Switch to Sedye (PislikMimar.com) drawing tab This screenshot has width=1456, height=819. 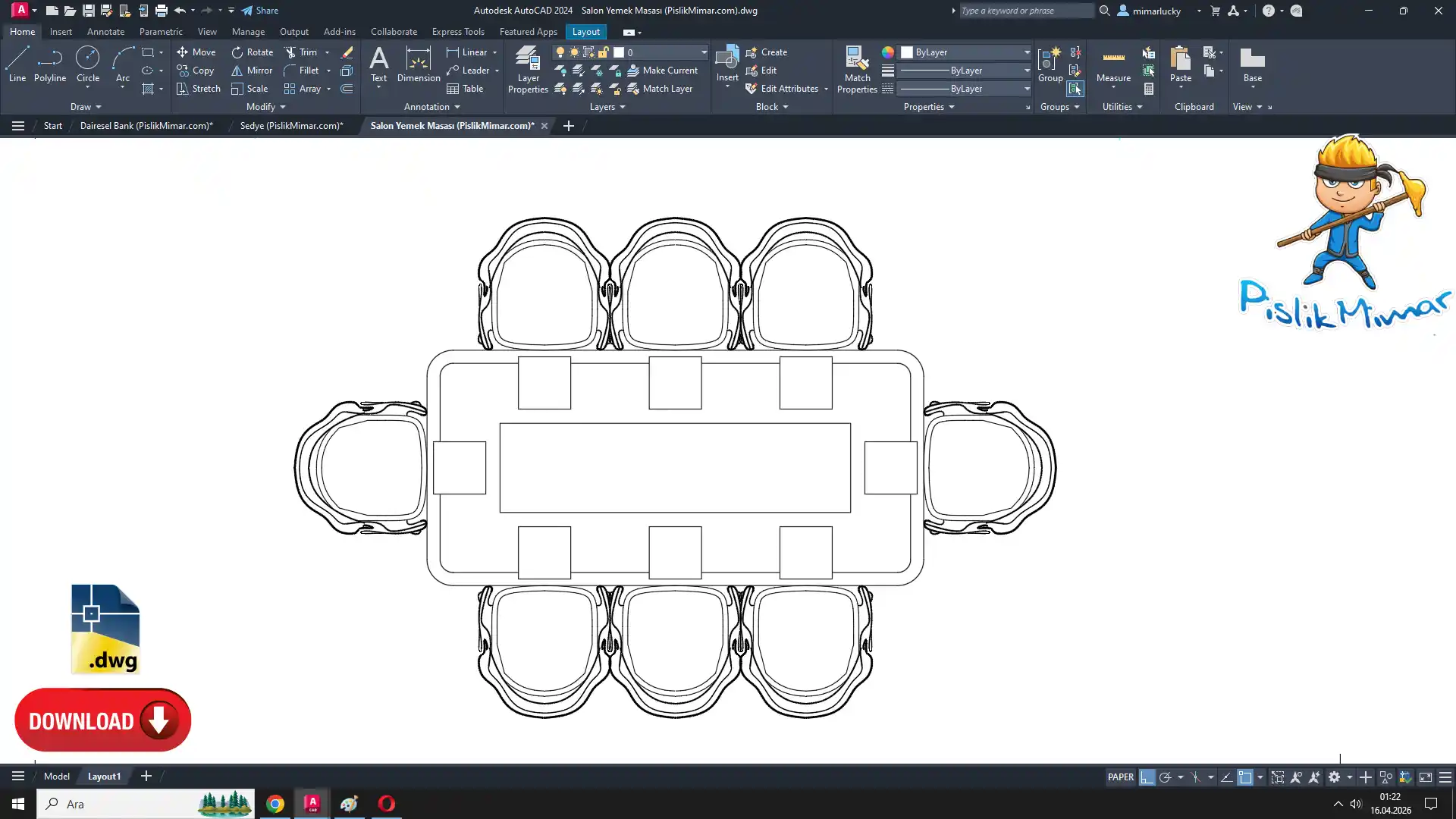tap(291, 126)
